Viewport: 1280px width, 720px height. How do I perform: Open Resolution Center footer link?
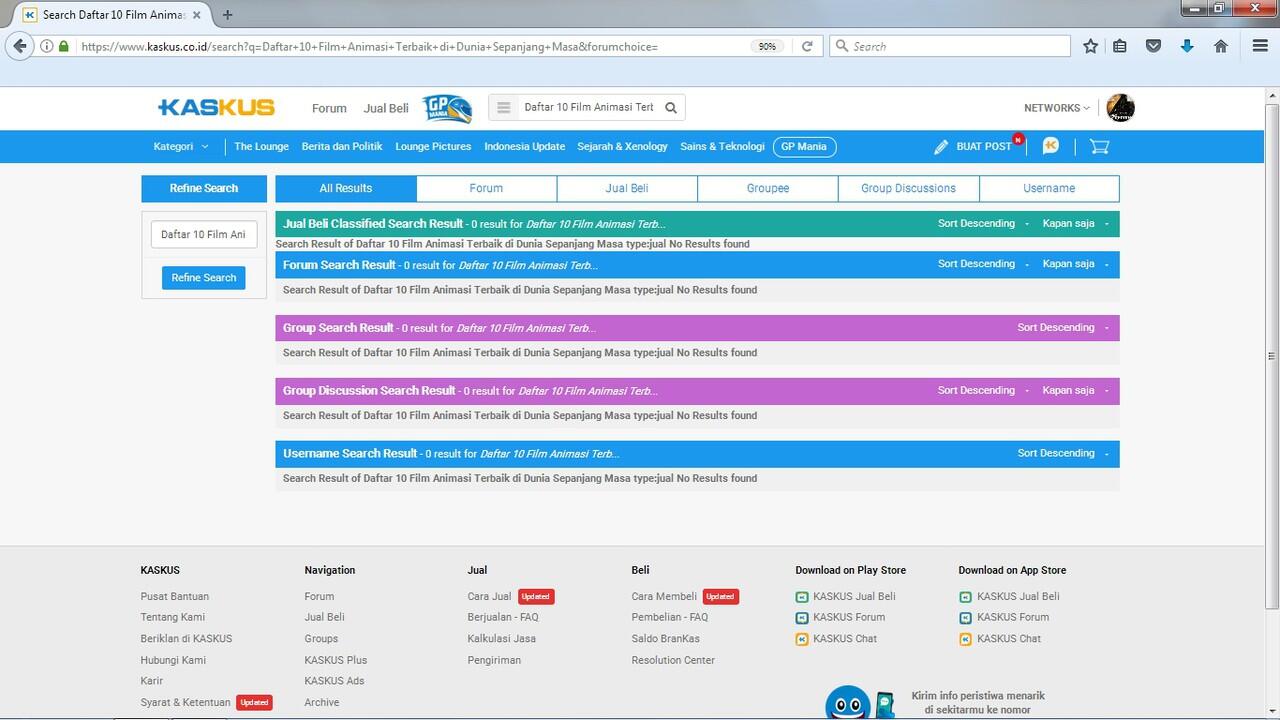(673, 660)
